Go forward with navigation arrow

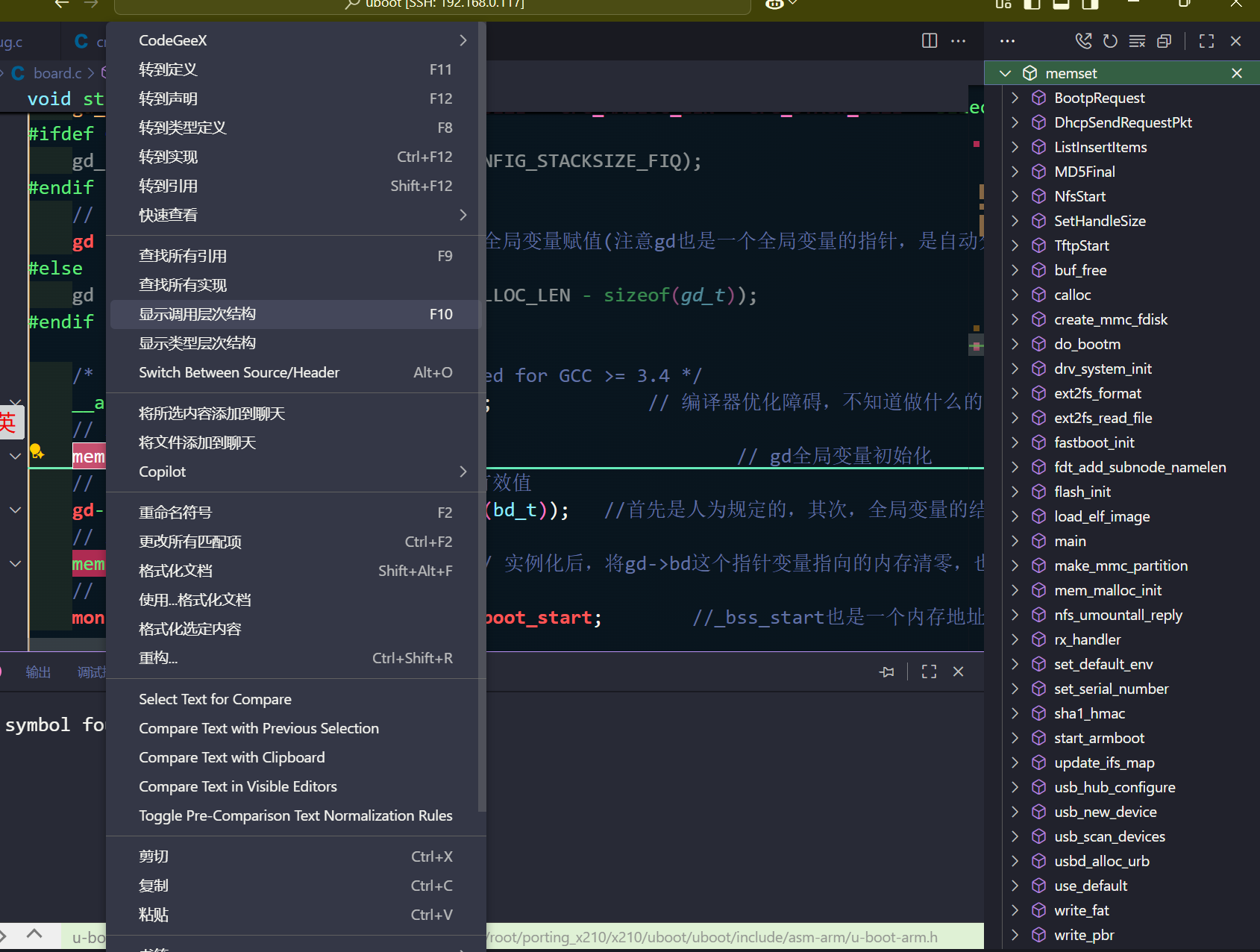tap(91, 4)
